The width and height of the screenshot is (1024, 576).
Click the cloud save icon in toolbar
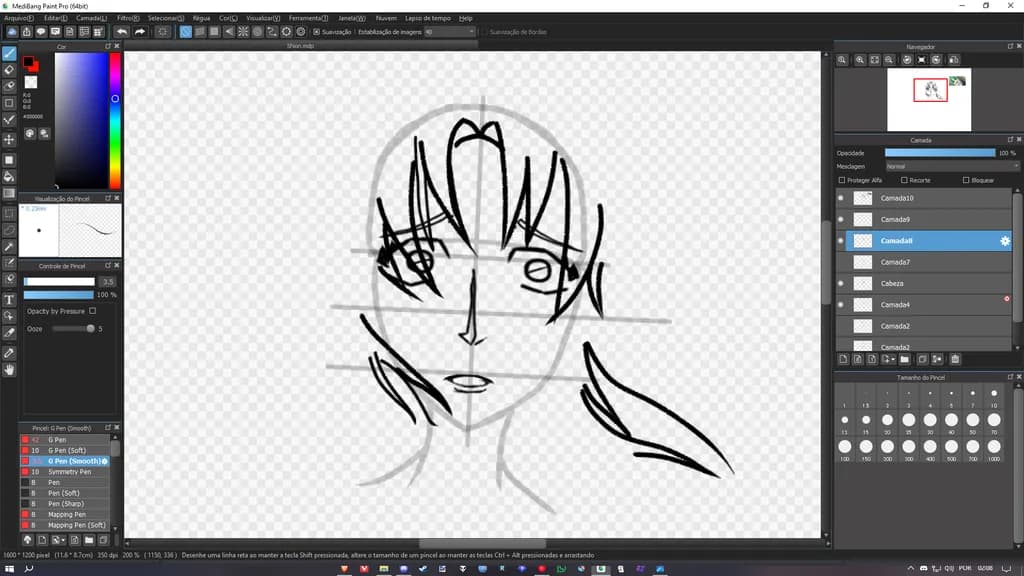pyautogui.click(x=12, y=31)
